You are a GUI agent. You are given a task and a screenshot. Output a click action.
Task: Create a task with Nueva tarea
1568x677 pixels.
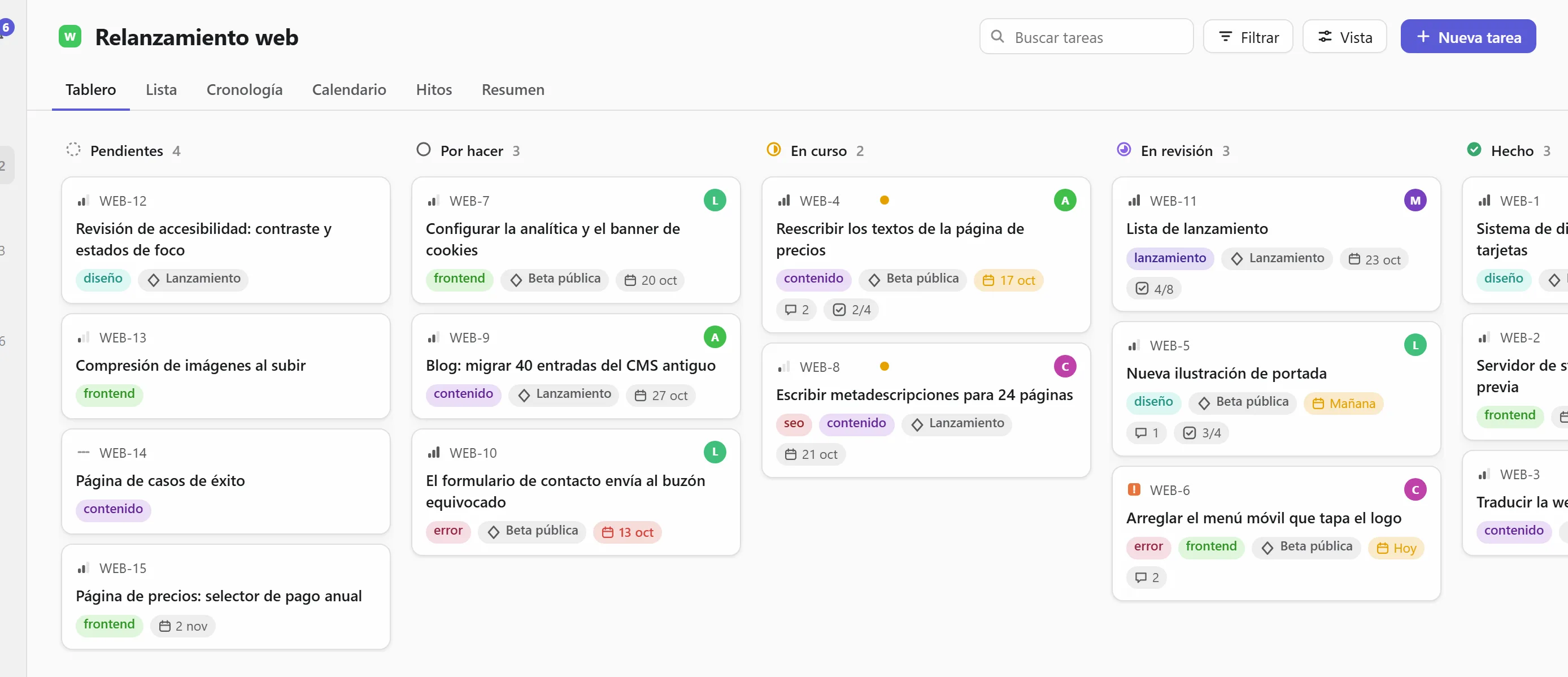1468,37
